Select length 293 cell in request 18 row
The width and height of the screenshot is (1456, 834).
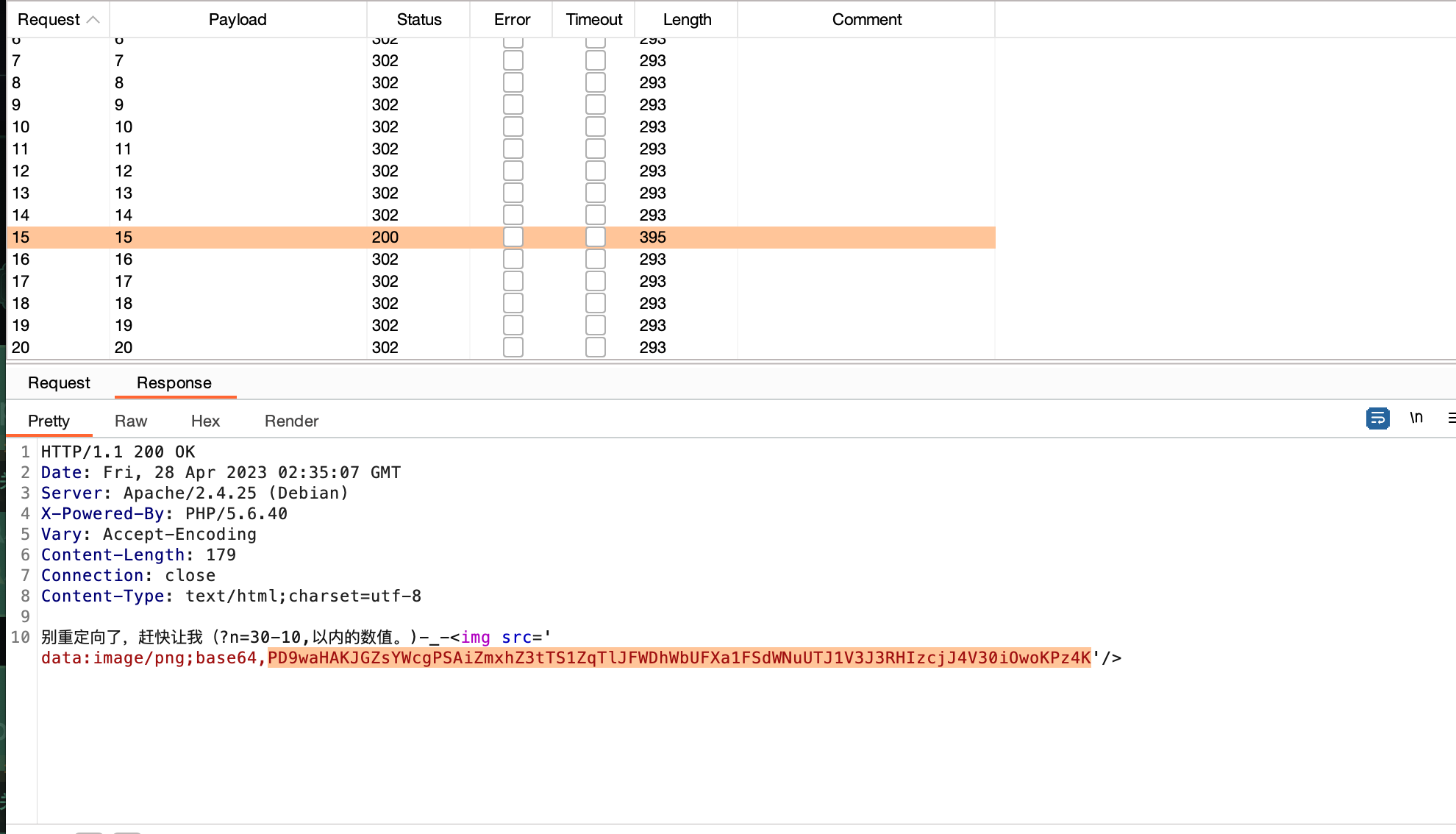pos(686,303)
